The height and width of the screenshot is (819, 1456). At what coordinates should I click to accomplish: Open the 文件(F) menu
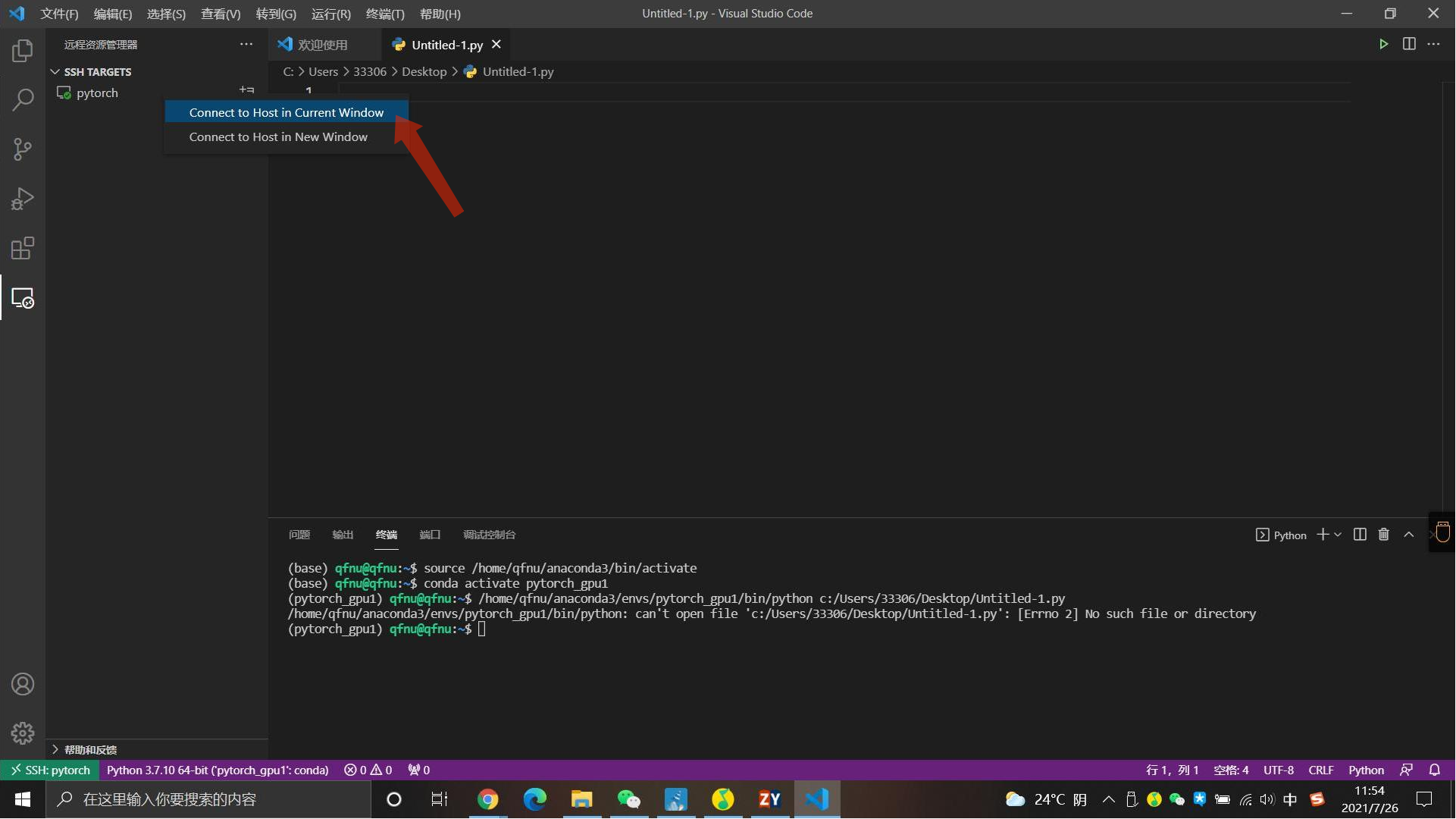tap(59, 14)
